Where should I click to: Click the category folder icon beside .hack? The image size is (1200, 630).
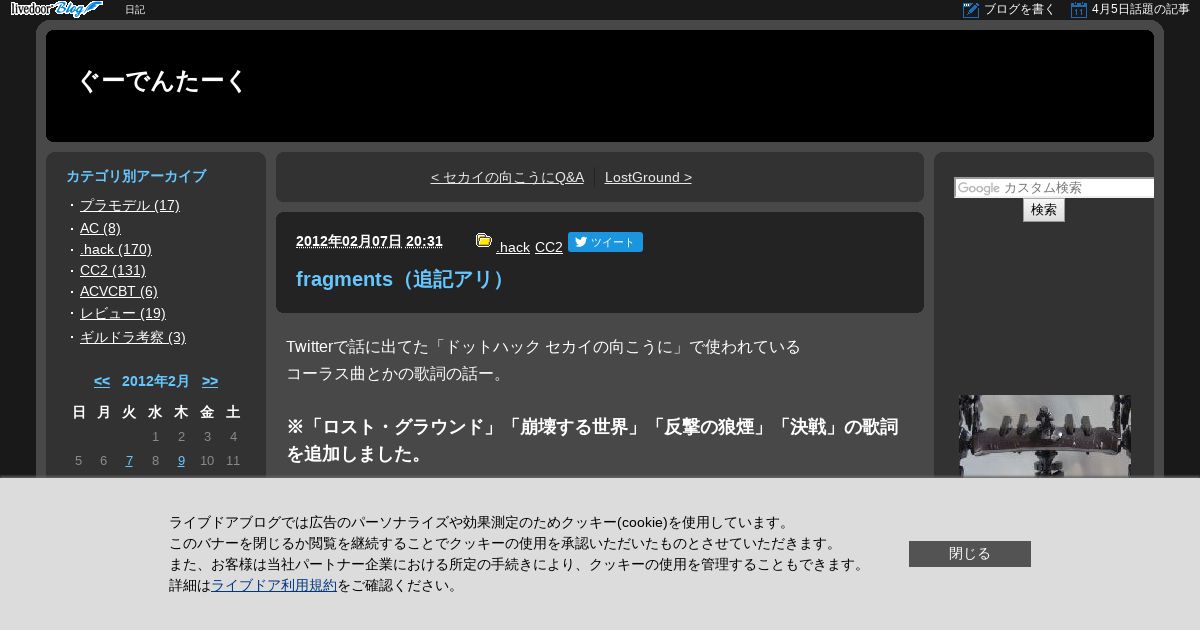[x=484, y=240]
